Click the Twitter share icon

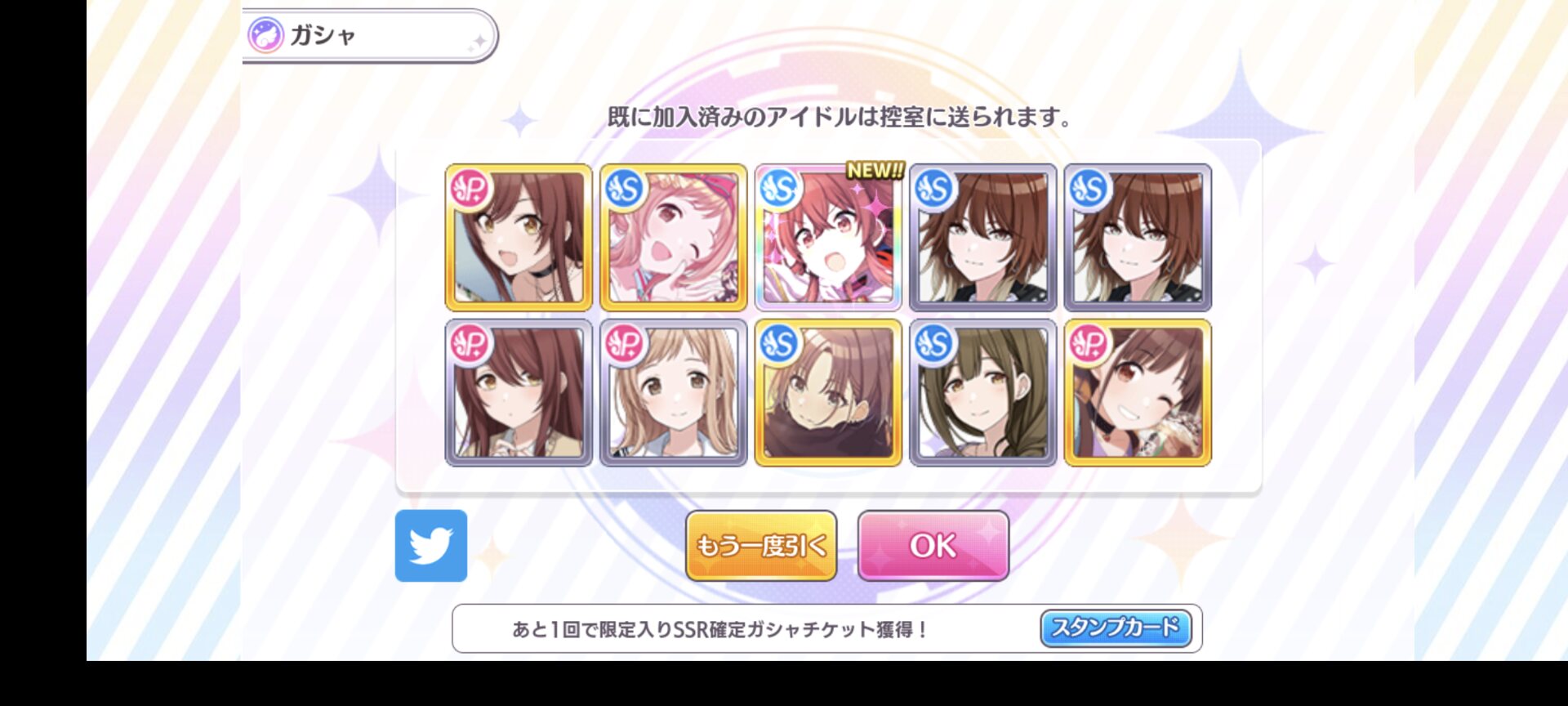(431, 546)
